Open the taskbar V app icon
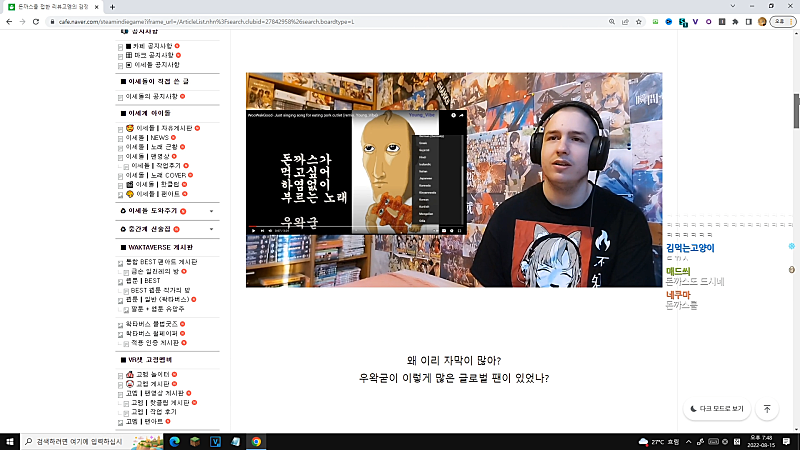The height and width of the screenshot is (450, 800). pos(215,441)
